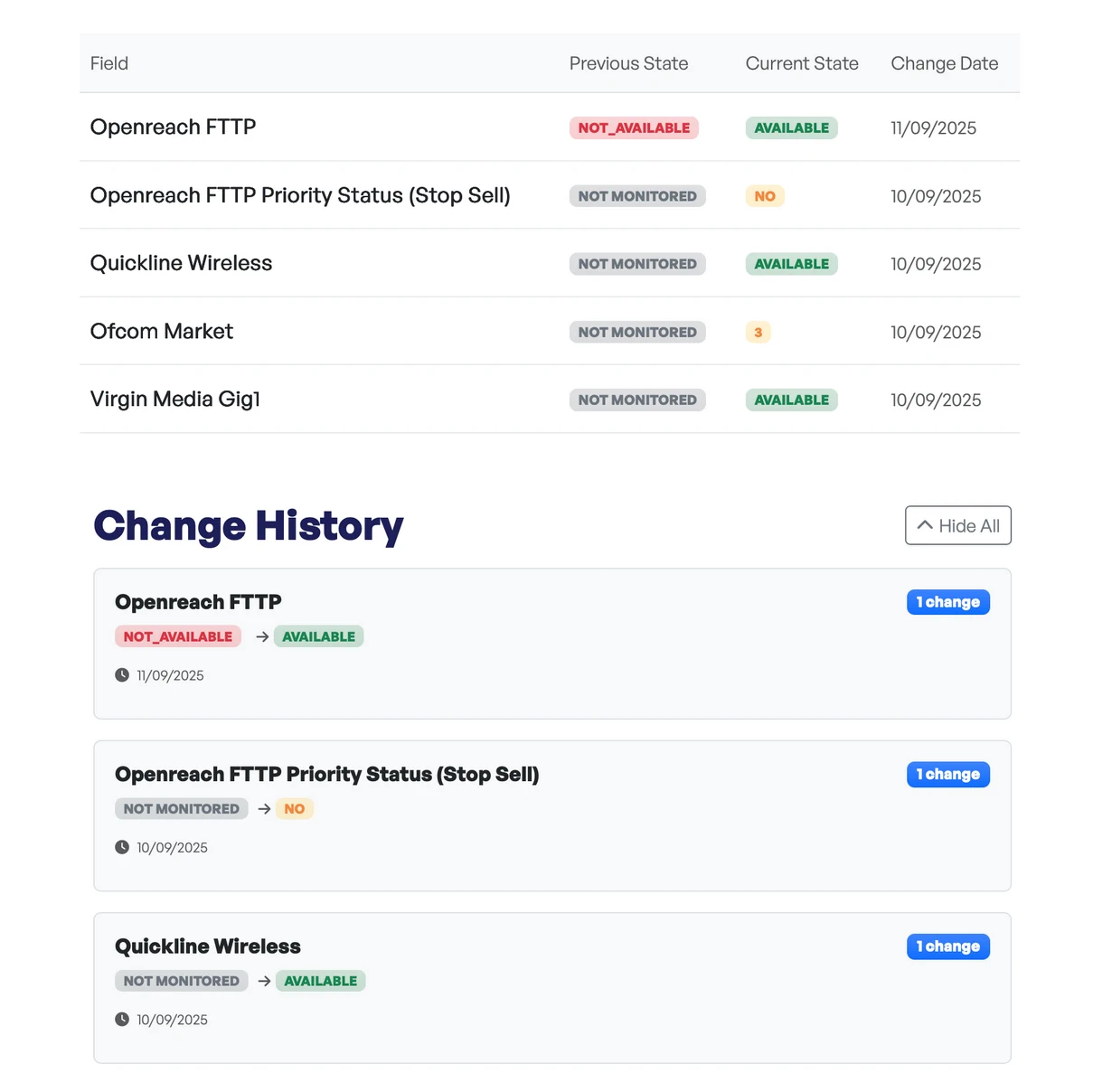Image resolution: width=1093 pixels, height=1092 pixels.
Task: Click arrow between NOT MONITORED and NO
Action: (264, 809)
